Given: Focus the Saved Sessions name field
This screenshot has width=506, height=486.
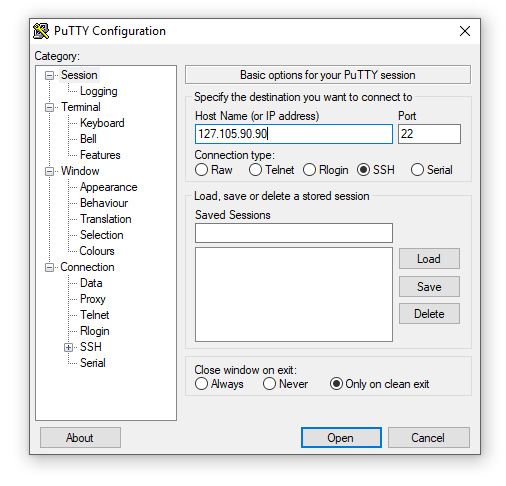Looking at the screenshot, I should pos(294,233).
